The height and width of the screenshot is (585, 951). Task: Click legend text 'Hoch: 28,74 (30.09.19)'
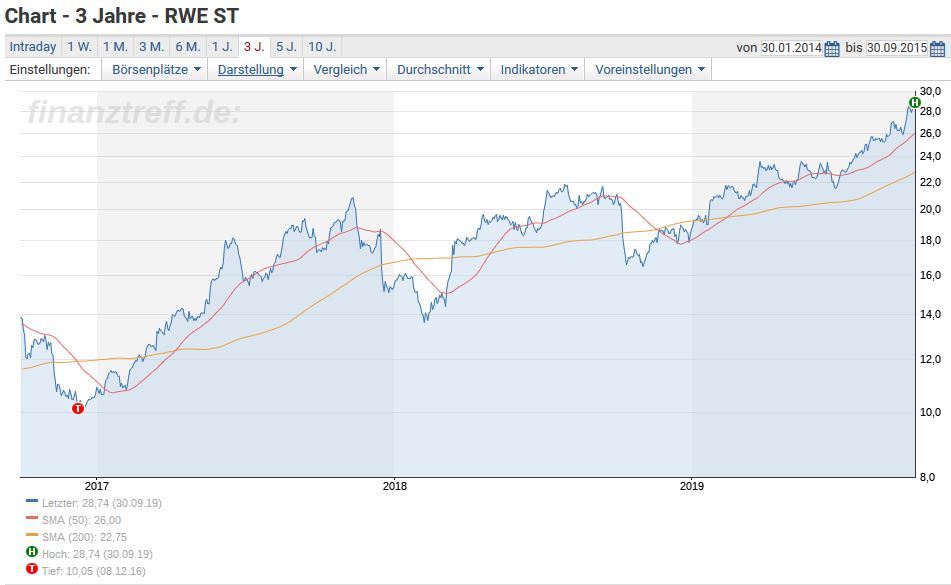tap(97, 554)
